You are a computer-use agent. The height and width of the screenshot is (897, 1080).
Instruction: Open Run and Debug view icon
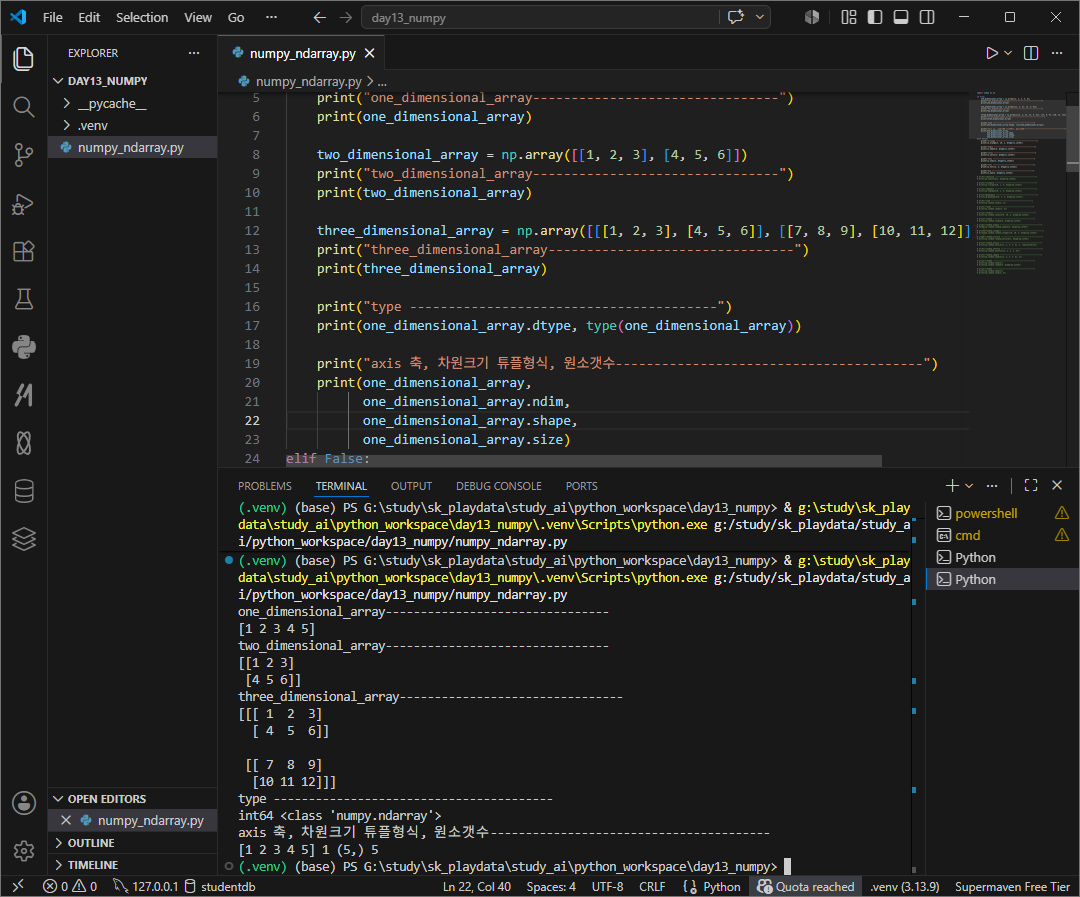(x=23, y=204)
